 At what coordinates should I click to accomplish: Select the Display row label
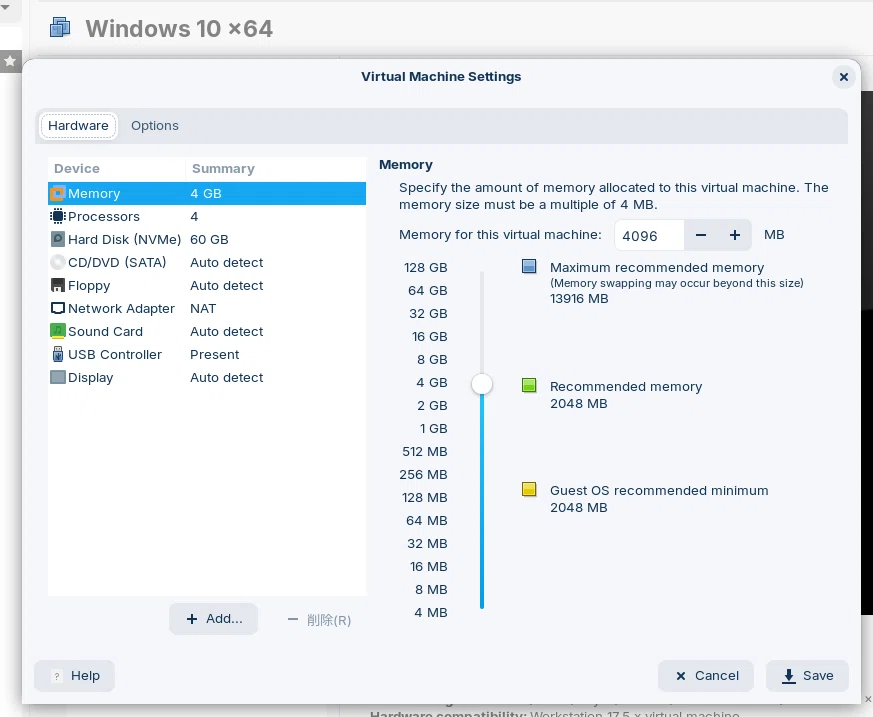(91, 377)
